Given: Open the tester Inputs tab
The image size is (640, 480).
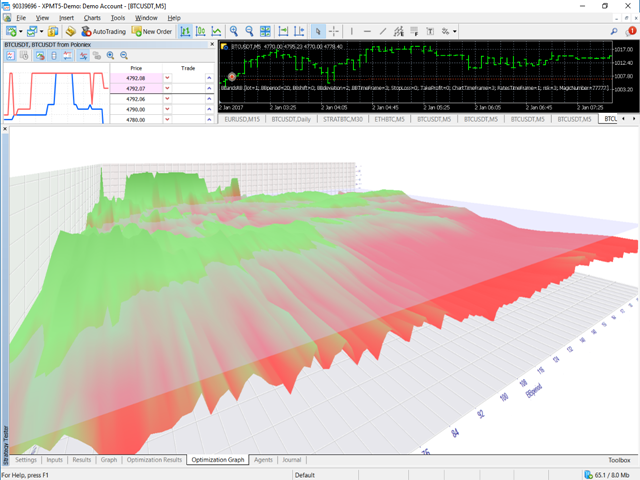Looking at the screenshot, I should [54, 460].
